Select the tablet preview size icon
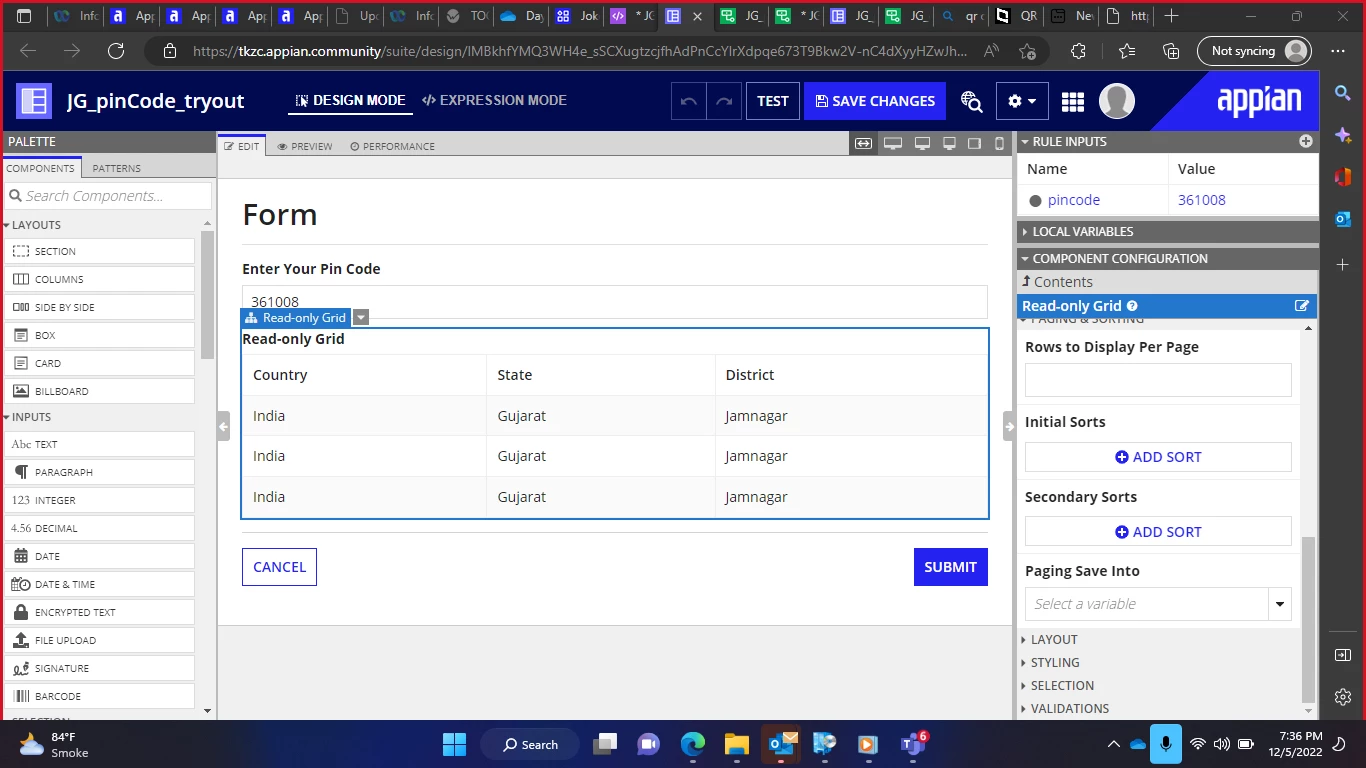 pos(974,144)
